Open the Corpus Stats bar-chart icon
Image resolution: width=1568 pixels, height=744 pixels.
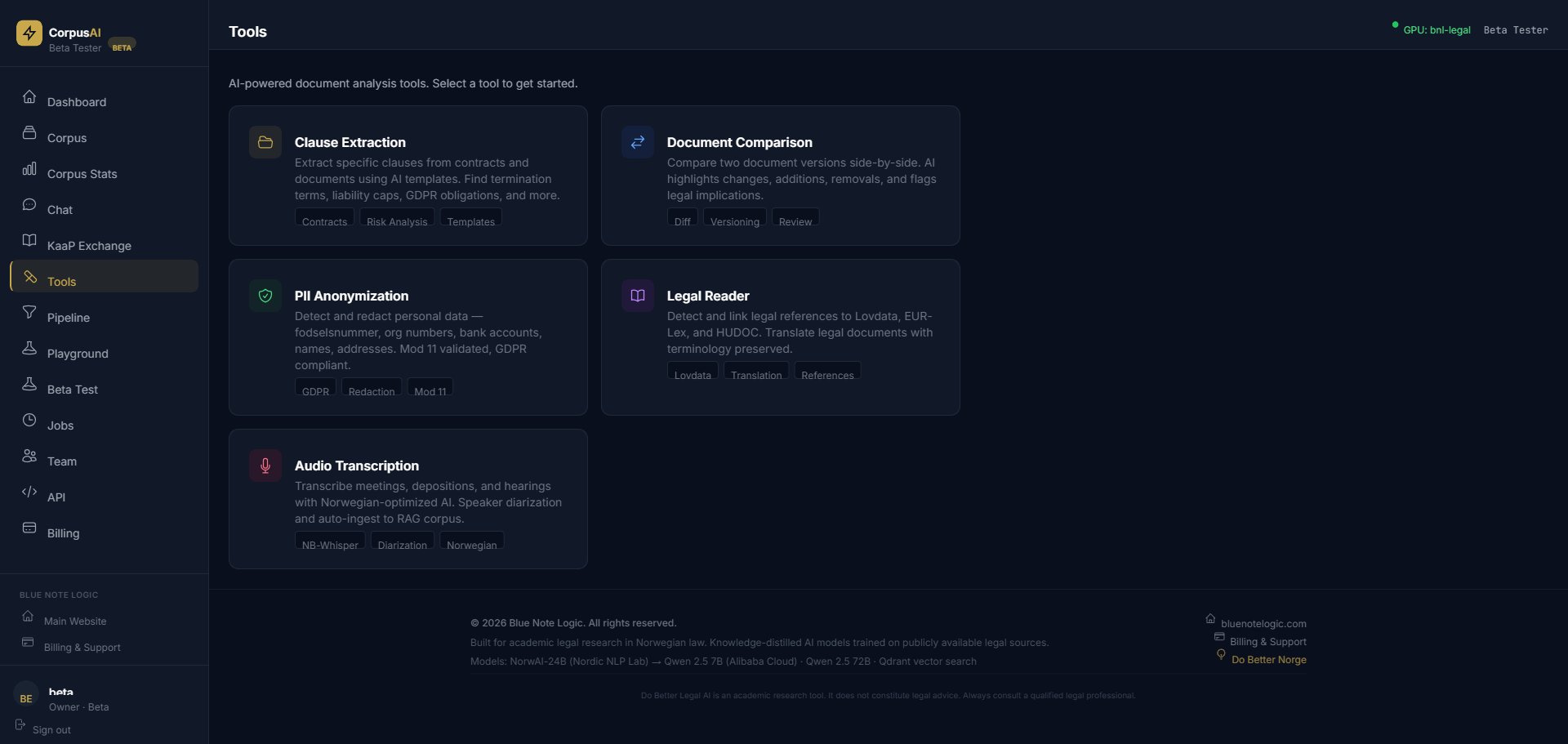[29, 168]
